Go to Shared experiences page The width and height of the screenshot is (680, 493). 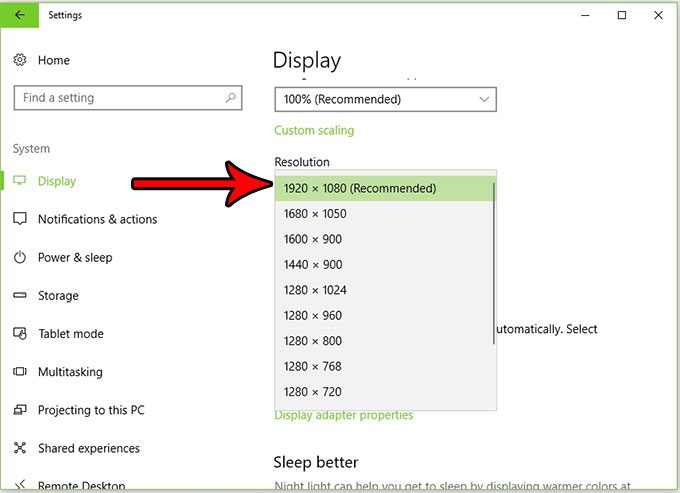[x=88, y=448]
